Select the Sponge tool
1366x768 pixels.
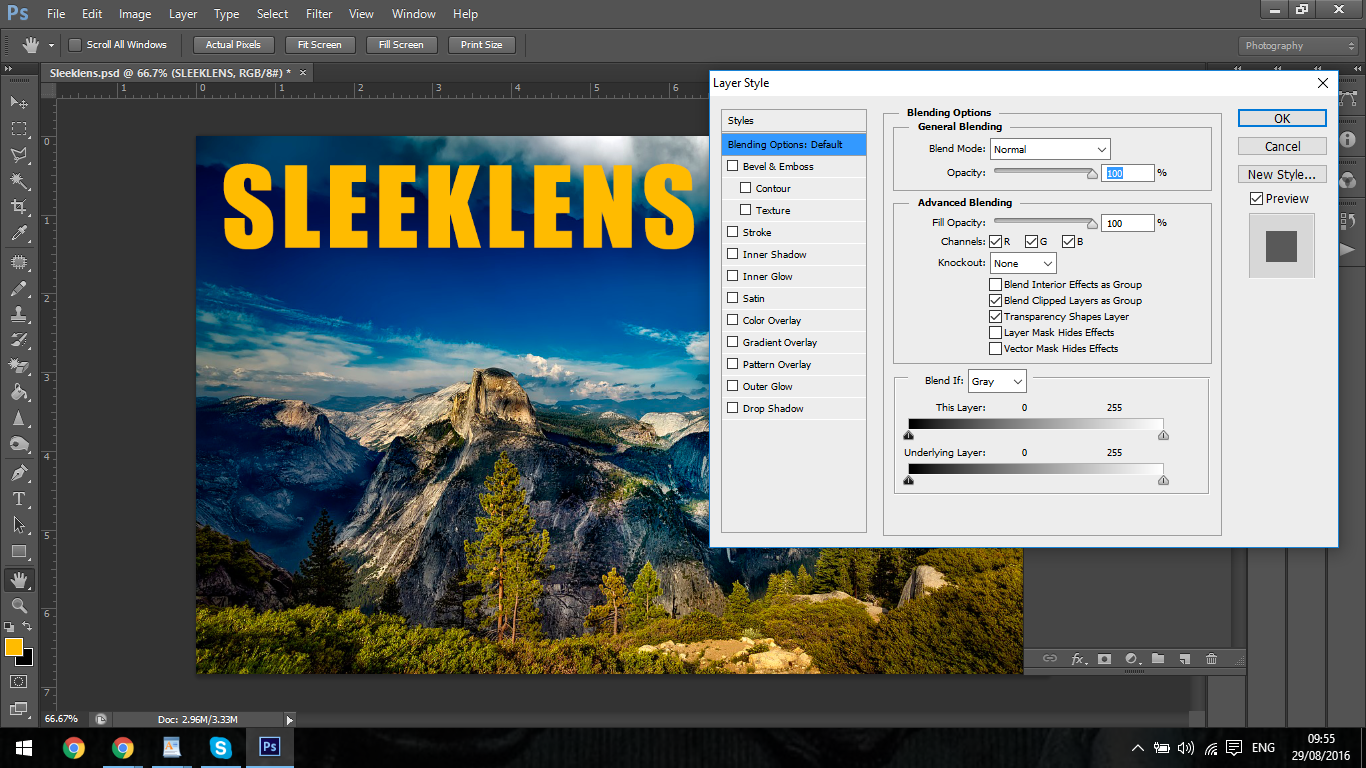coord(19,444)
